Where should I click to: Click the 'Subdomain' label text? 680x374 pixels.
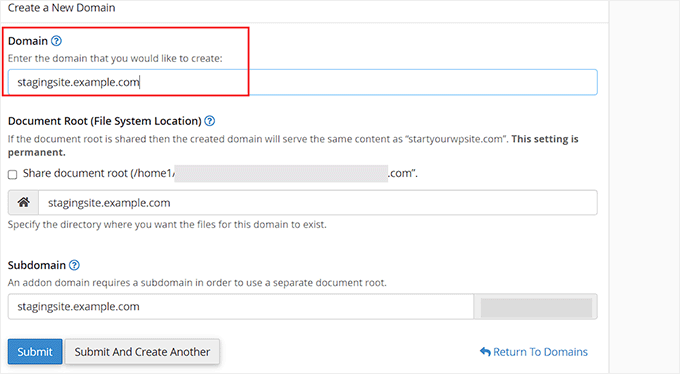coord(37,265)
